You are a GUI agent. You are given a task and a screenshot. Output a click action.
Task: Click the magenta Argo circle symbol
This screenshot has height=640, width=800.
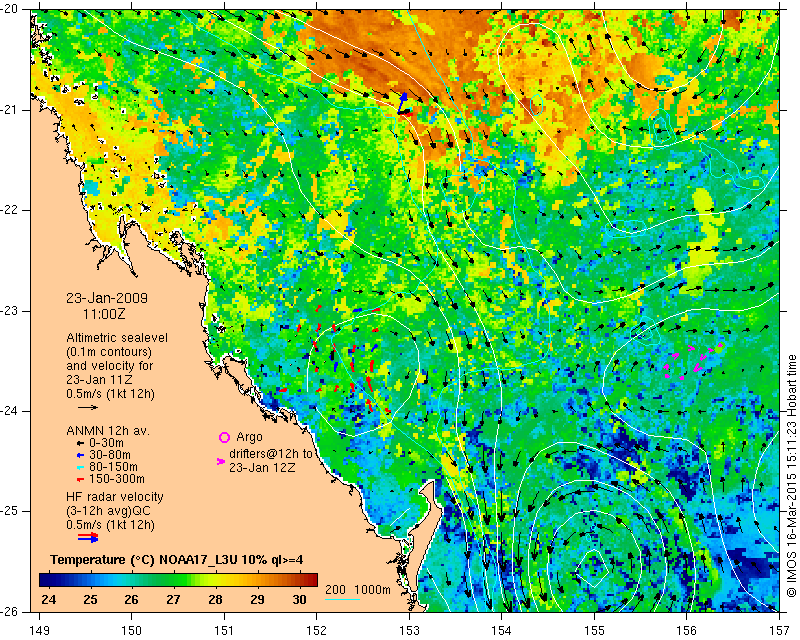coord(224,437)
